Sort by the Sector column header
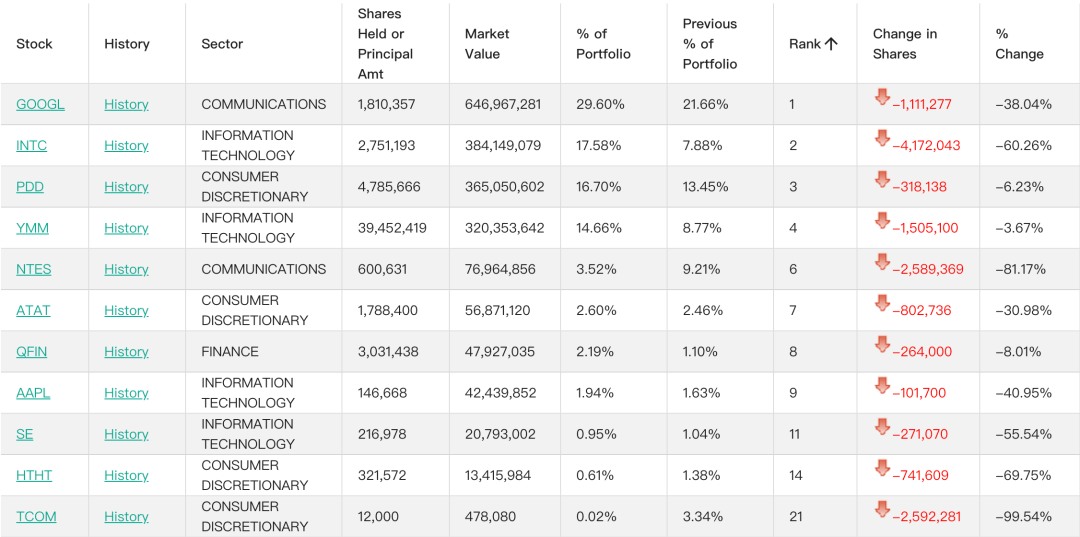The image size is (1080, 537). tap(222, 44)
